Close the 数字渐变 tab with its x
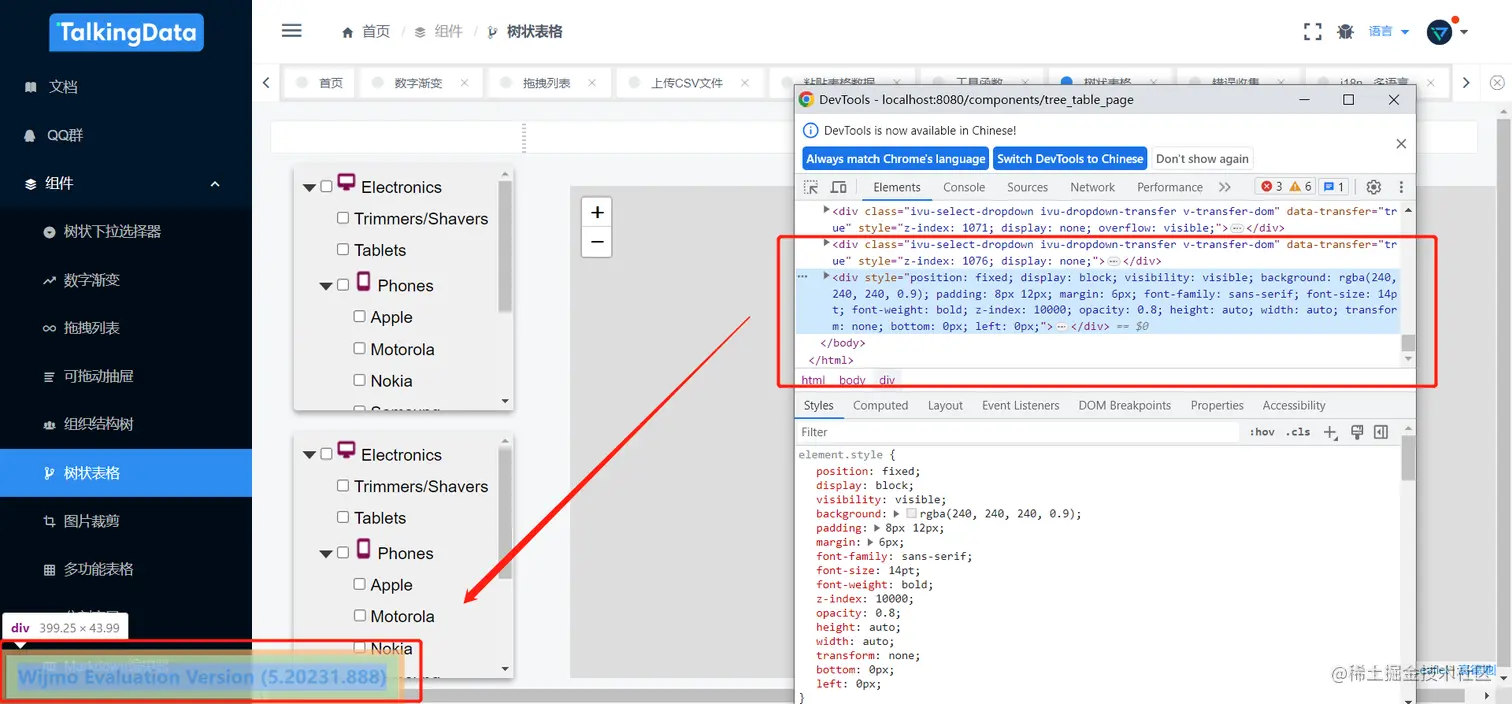The width and height of the screenshot is (1512, 704). pyautogui.click(x=464, y=83)
